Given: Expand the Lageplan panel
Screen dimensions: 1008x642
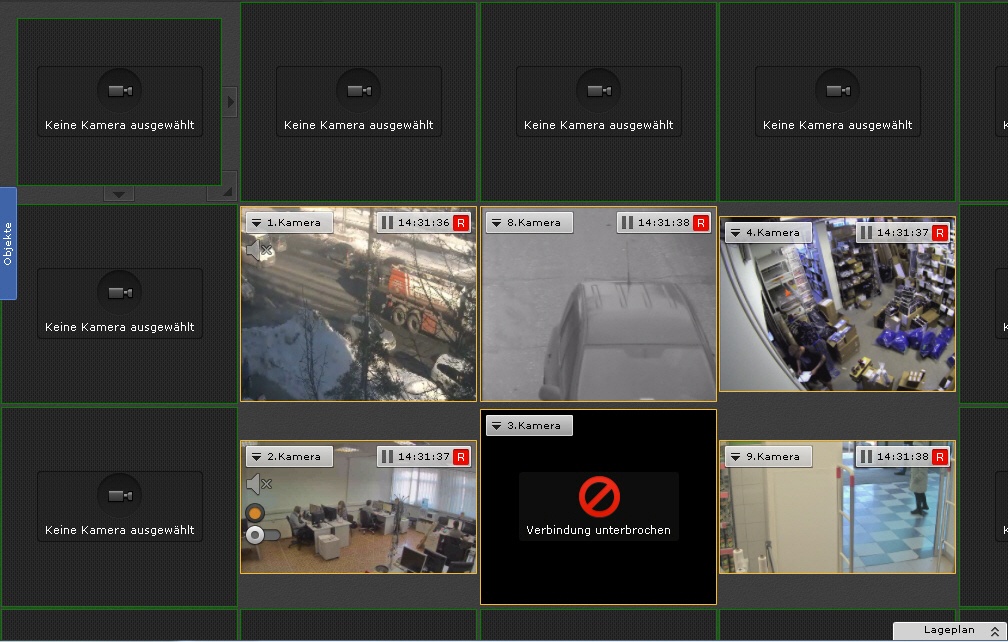Looking at the screenshot, I should tap(950, 630).
